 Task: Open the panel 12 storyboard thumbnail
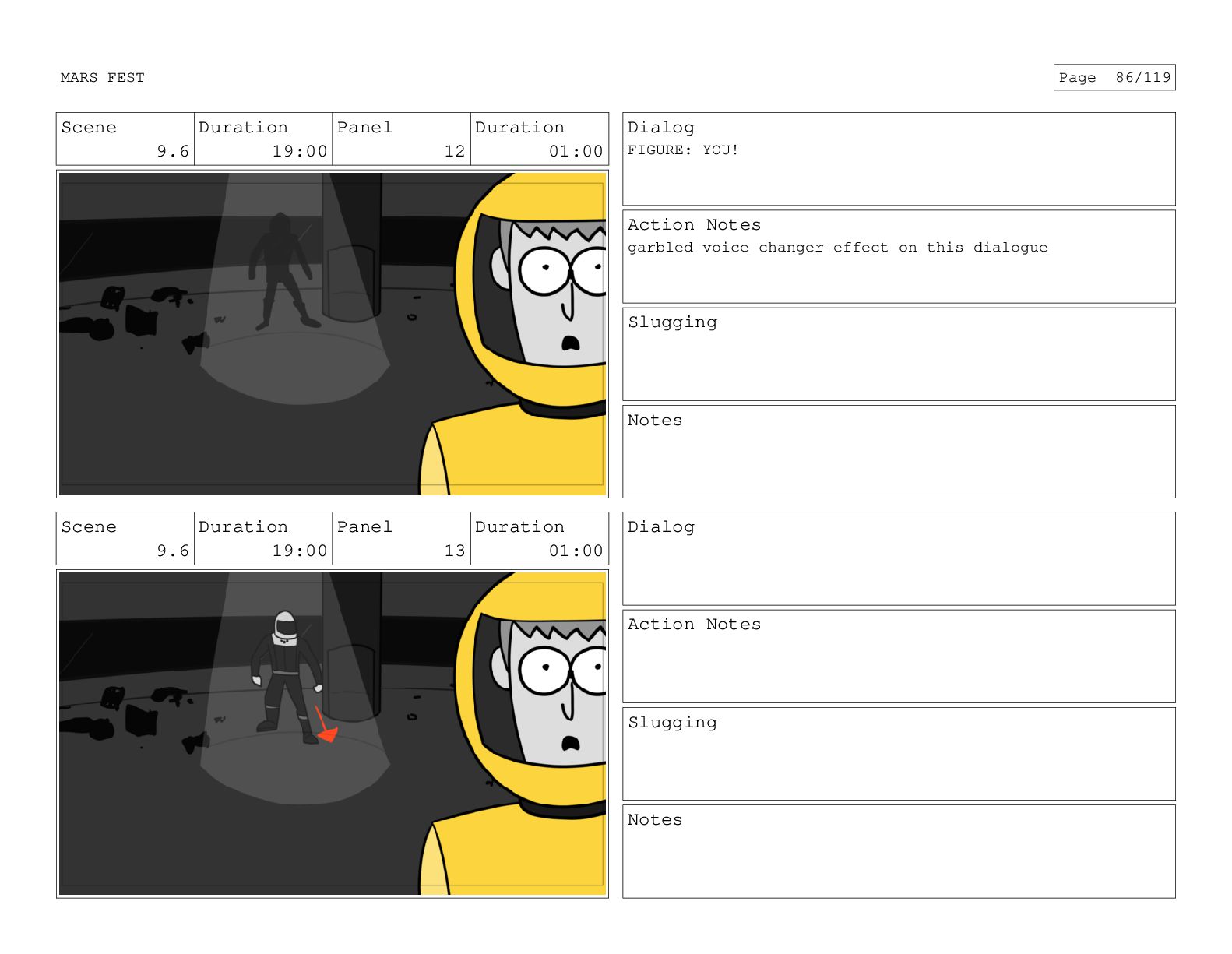coord(333,334)
